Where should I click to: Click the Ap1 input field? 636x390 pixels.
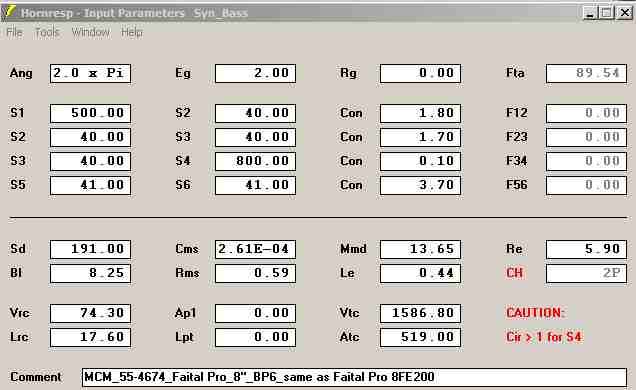(x=255, y=313)
